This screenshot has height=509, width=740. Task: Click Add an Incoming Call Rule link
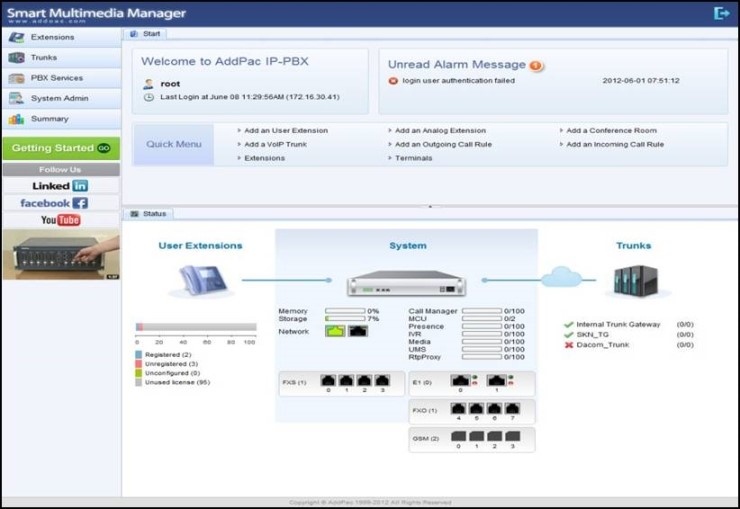coord(615,144)
